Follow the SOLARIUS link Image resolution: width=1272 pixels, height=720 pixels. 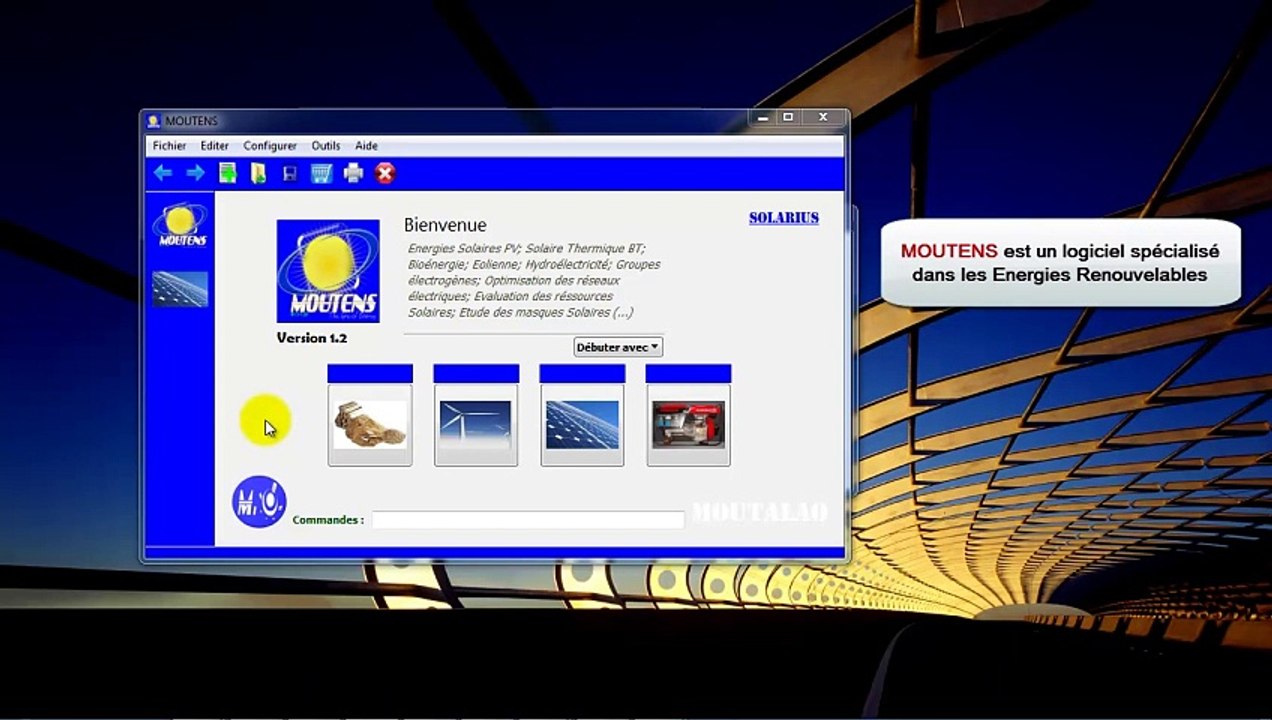point(784,218)
